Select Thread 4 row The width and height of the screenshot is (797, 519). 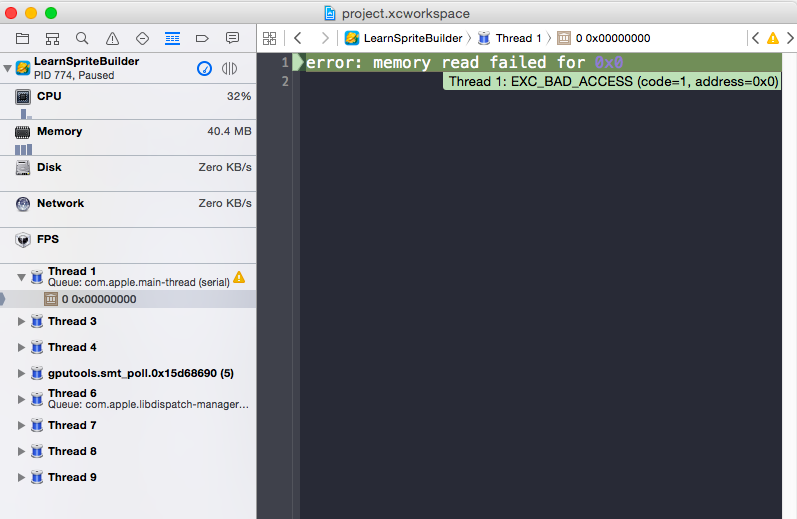(x=128, y=347)
